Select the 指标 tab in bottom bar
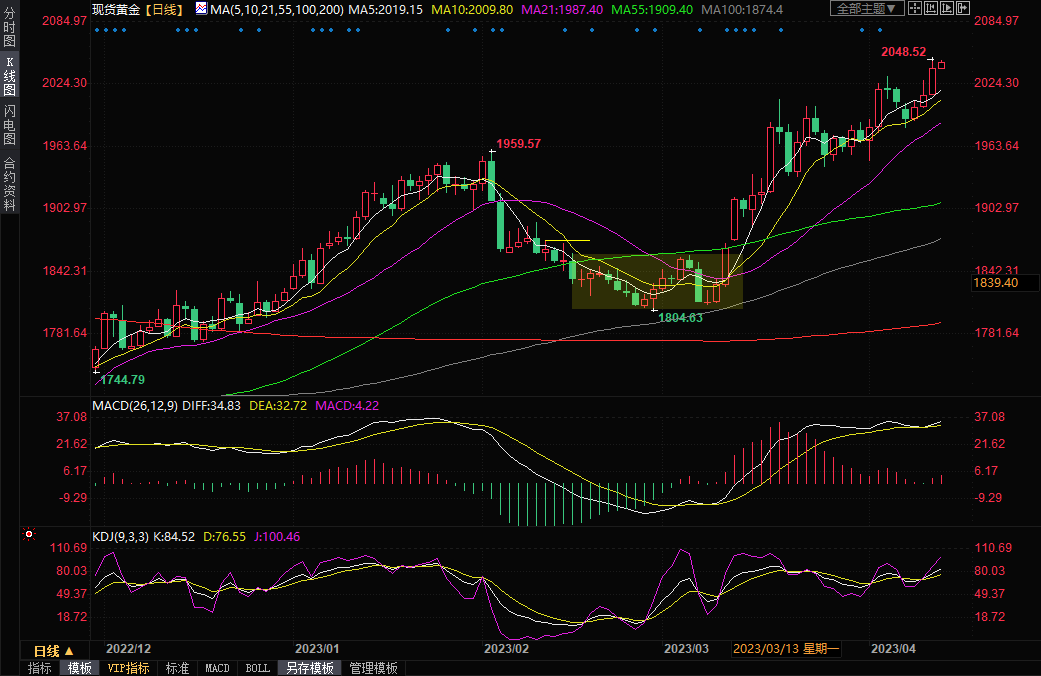1041x676 pixels. click(40, 668)
